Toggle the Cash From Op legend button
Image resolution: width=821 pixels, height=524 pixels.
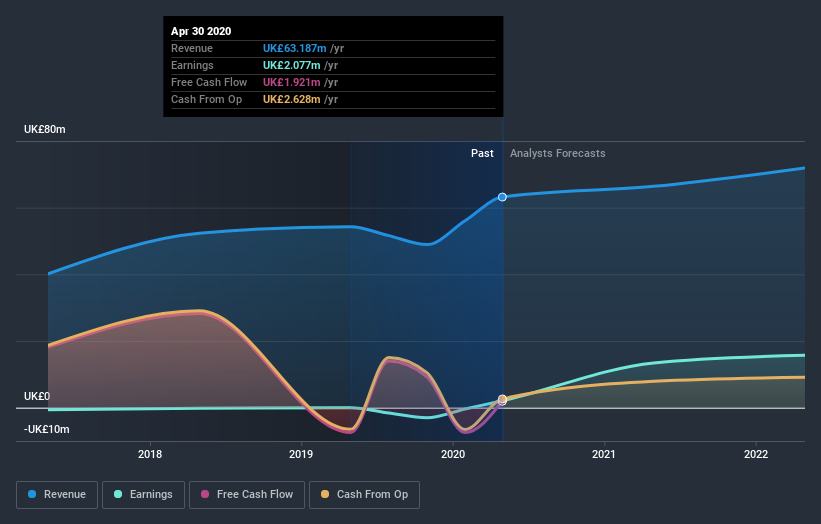(364, 495)
